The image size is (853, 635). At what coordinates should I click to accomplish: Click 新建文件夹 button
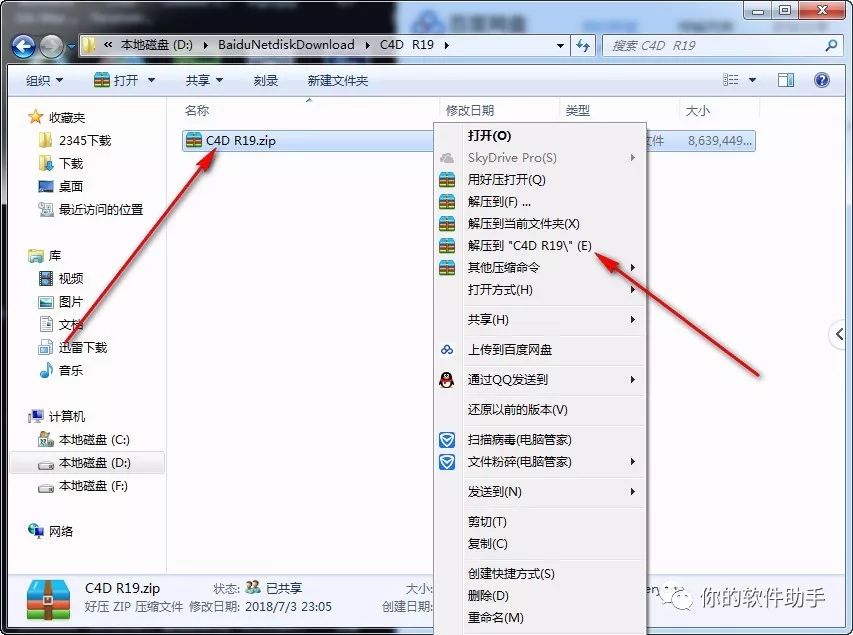[x=337, y=81]
